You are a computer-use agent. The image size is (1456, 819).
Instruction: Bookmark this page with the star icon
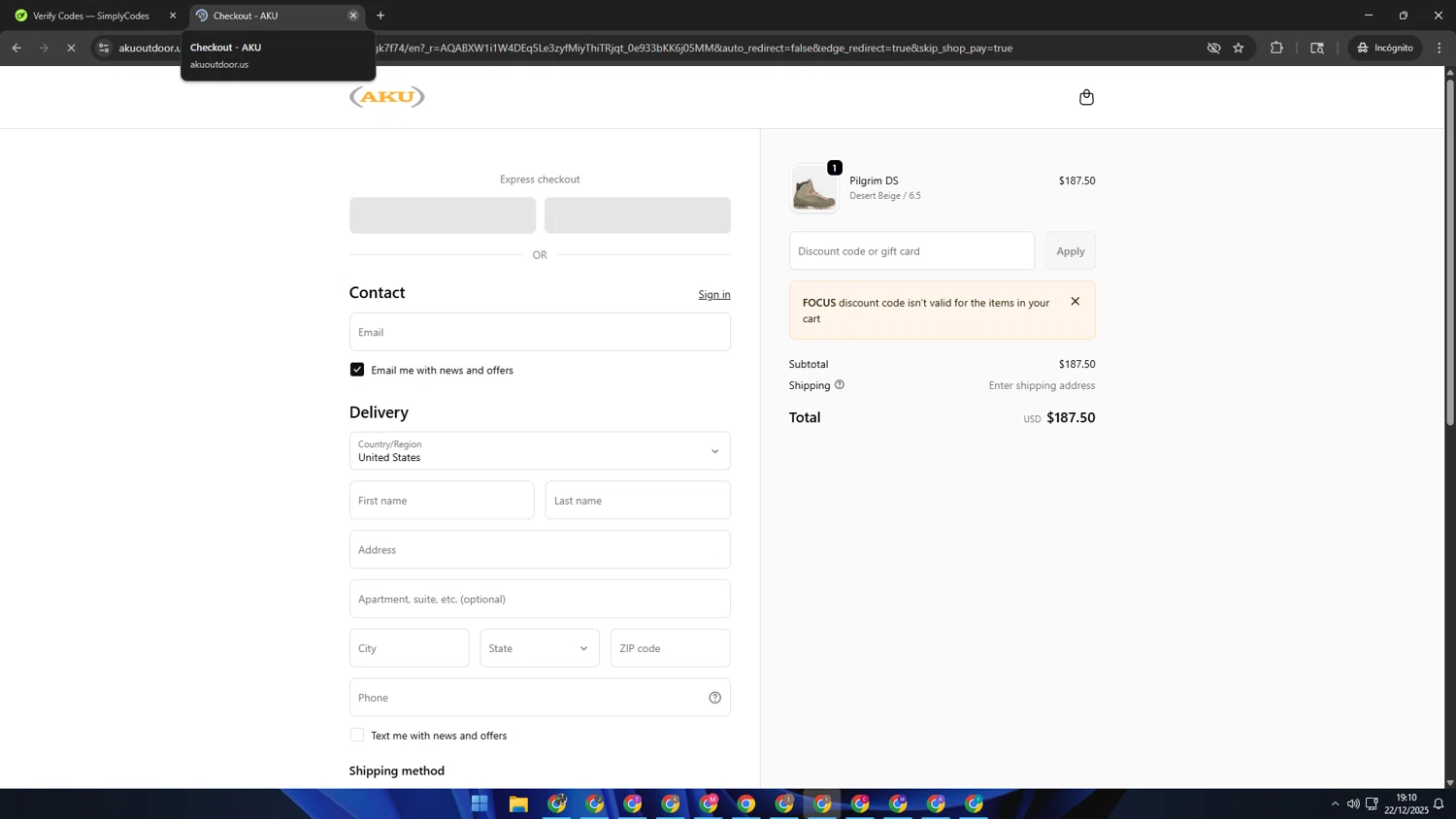(1239, 48)
